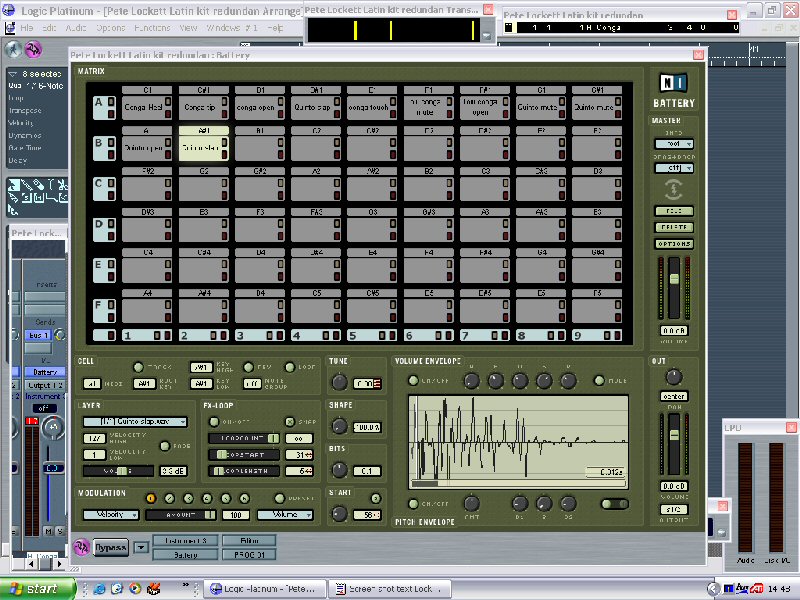The height and width of the screenshot is (600, 800).
Task: Click the Options button in Master section
Action: click(672, 244)
